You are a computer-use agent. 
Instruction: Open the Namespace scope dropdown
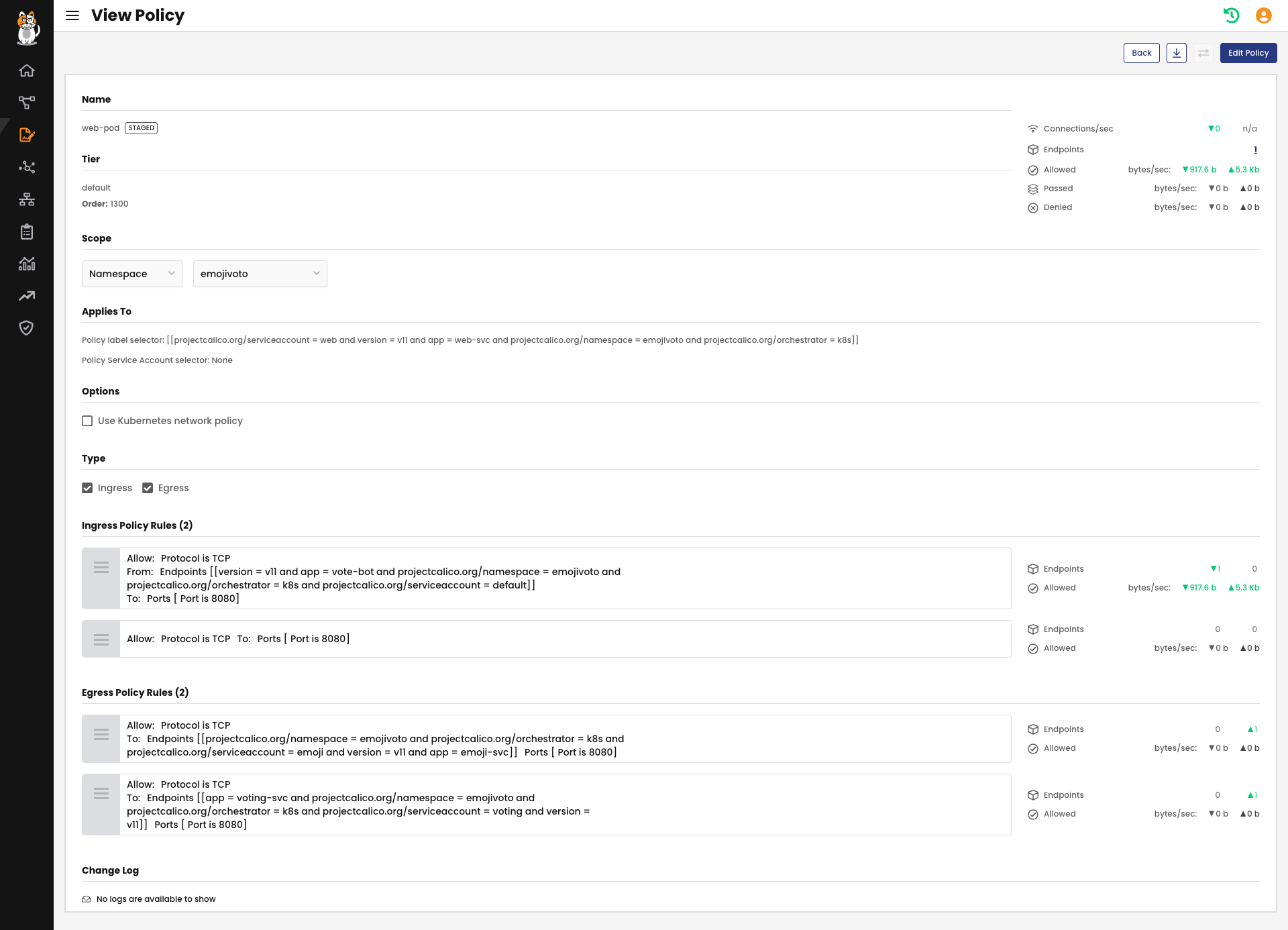[132, 274]
